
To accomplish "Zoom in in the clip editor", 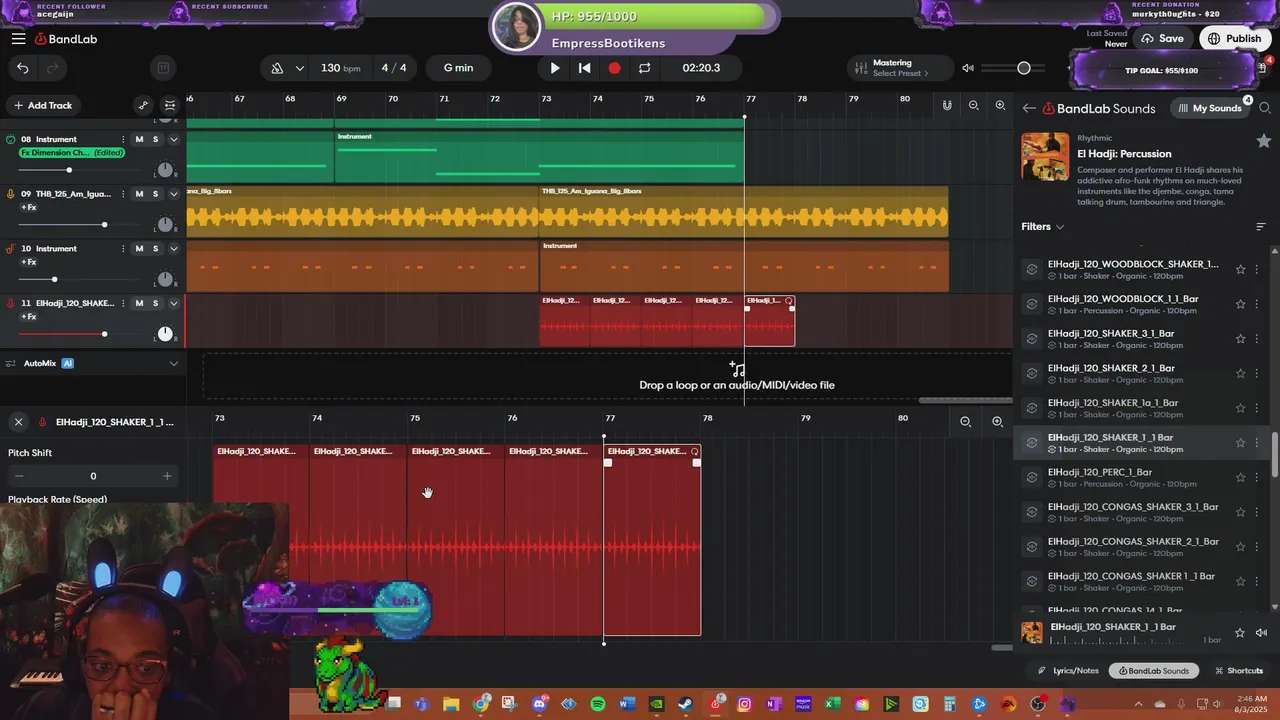I will click(997, 422).
